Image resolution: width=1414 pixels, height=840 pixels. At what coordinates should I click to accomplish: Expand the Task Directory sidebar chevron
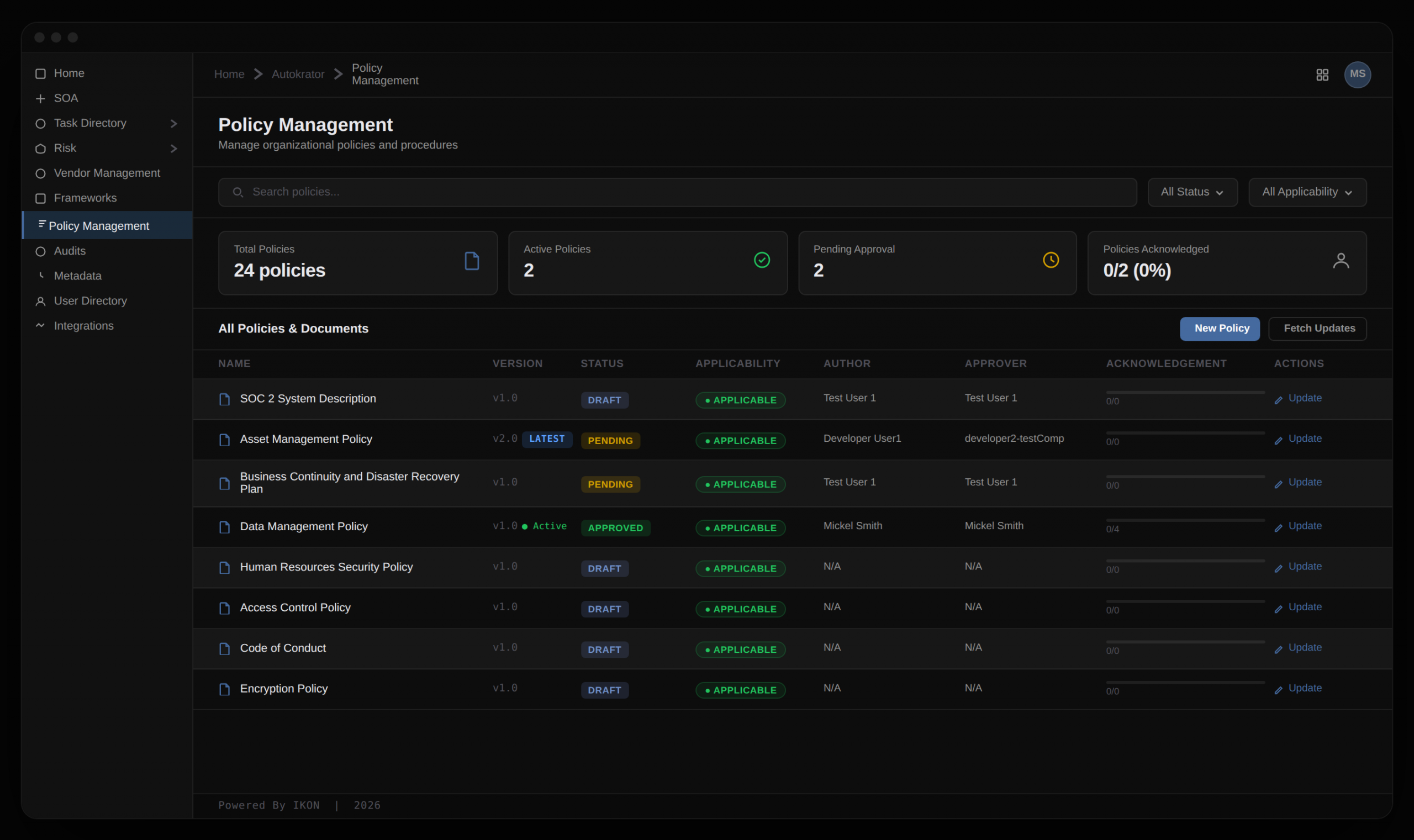[174, 123]
